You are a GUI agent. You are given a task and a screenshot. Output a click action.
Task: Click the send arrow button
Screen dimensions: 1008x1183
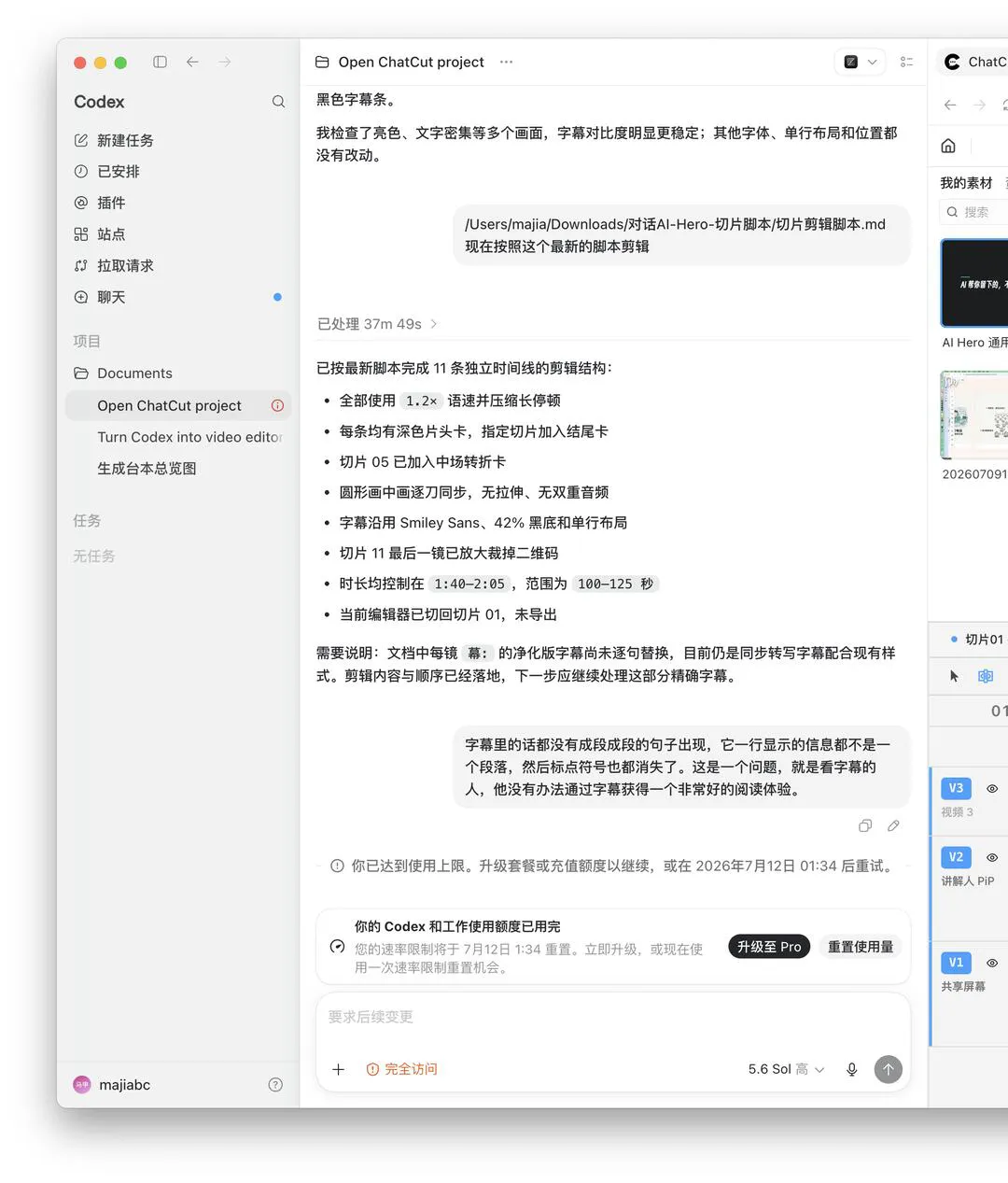888,1069
